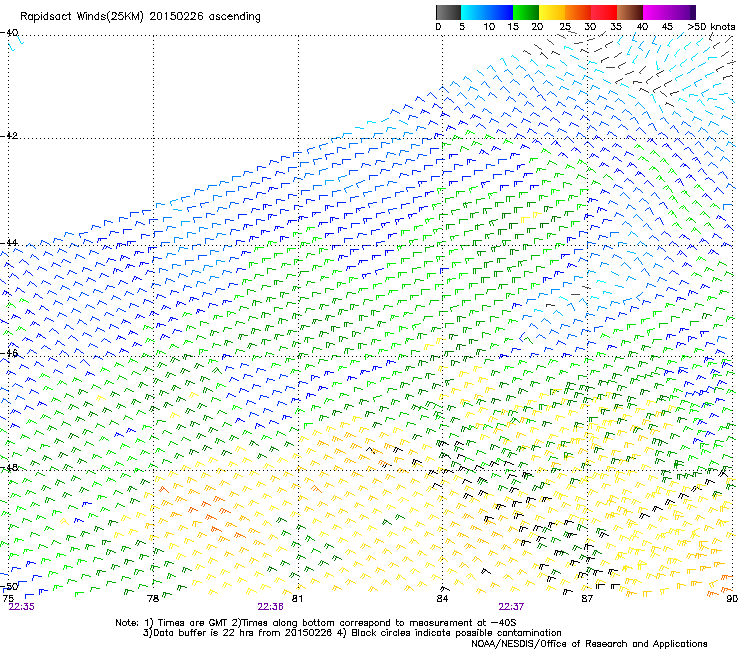The height and width of the screenshot is (650, 740).
Task: Click the -48 latitude axis label
Action: click(x=9, y=467)
